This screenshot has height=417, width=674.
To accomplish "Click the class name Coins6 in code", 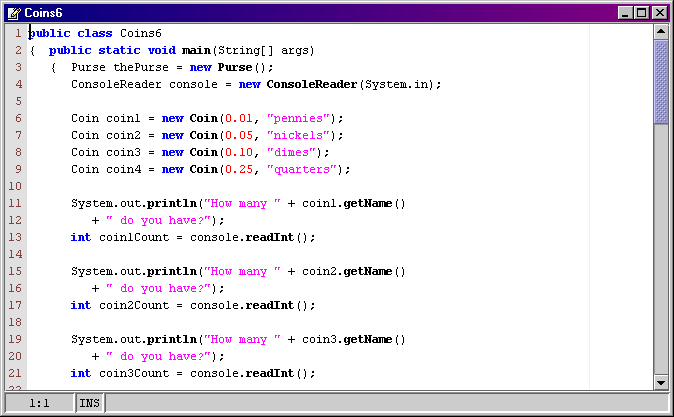I will (x=141, y=33).
